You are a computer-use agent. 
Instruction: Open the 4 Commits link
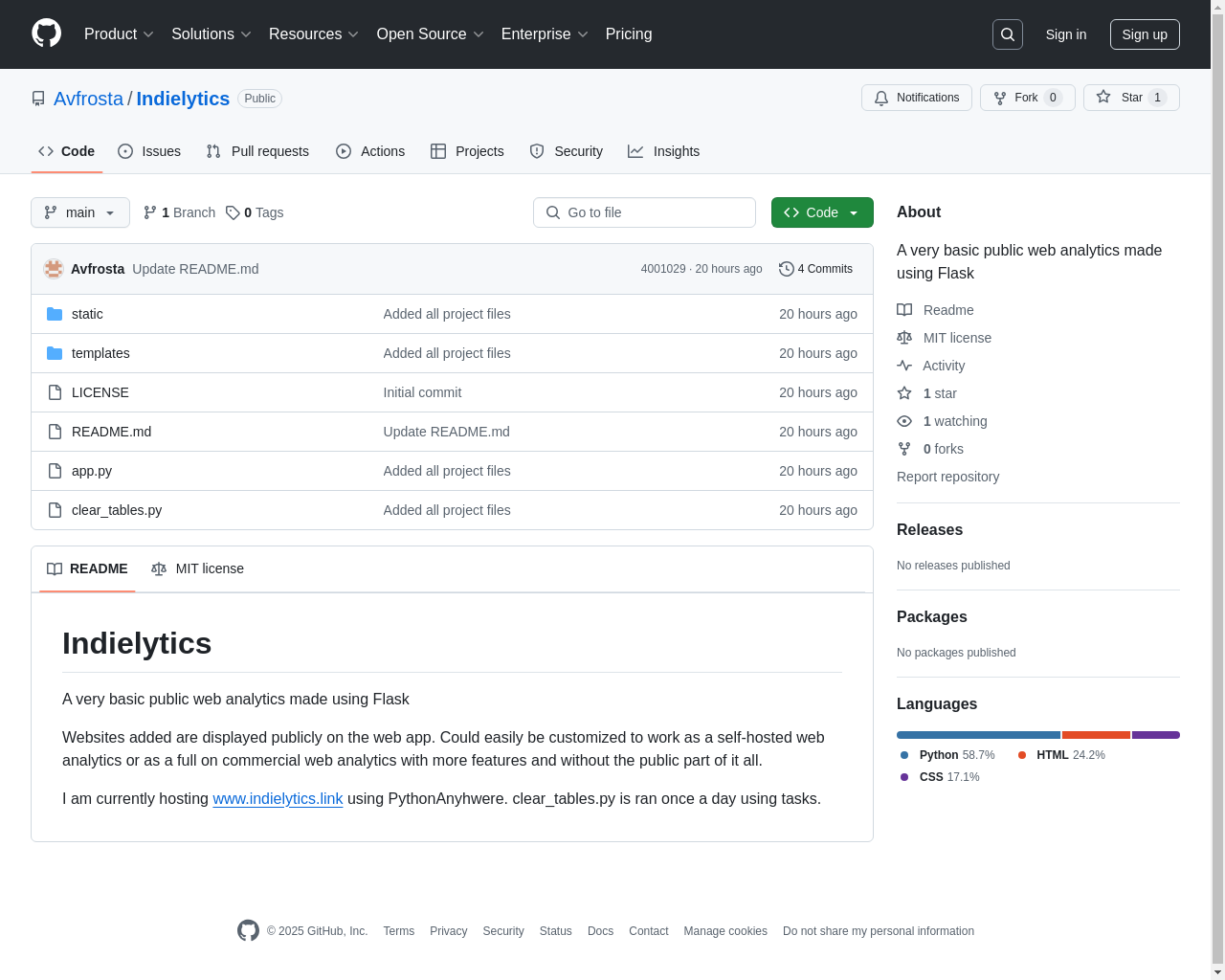[816, 269]
